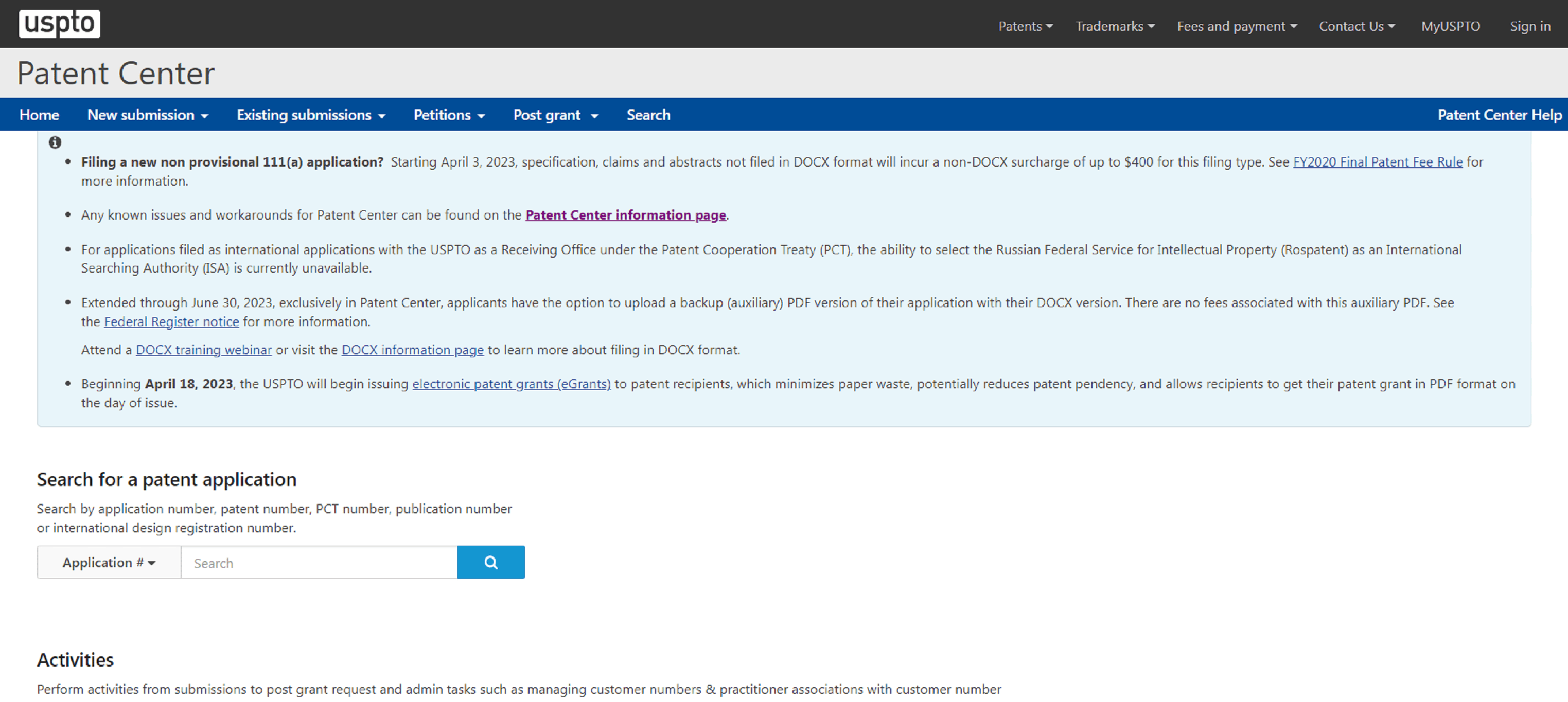Open the Application # search type dropdown

coord(109,562)
